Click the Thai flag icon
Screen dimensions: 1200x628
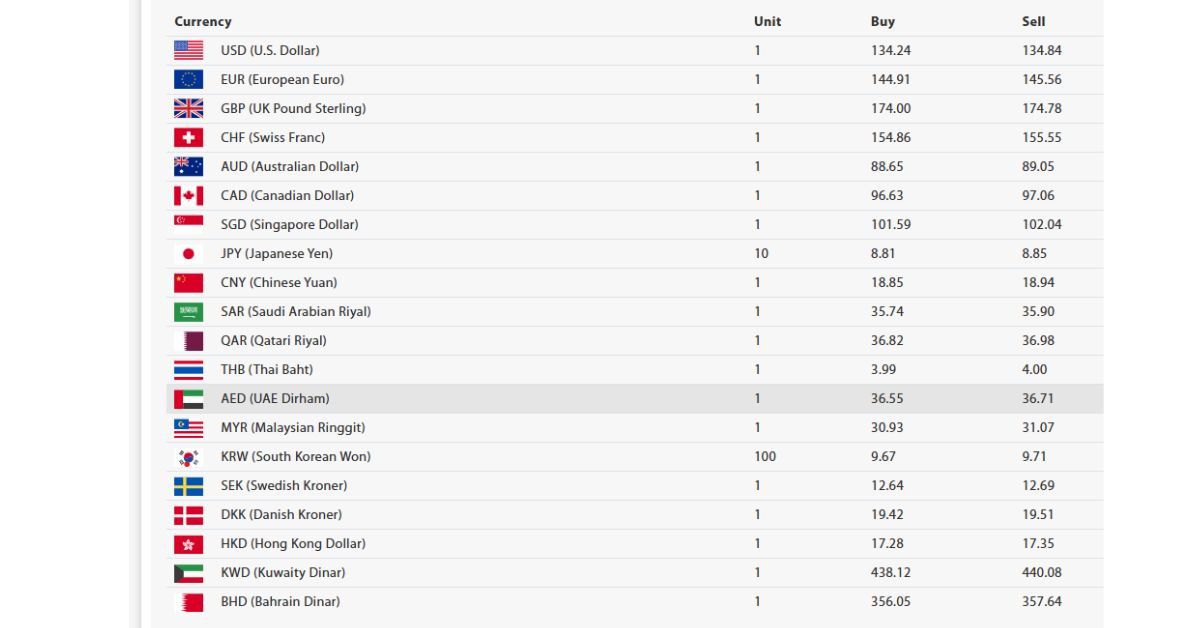pyautogui.click(x=188, y=369)
